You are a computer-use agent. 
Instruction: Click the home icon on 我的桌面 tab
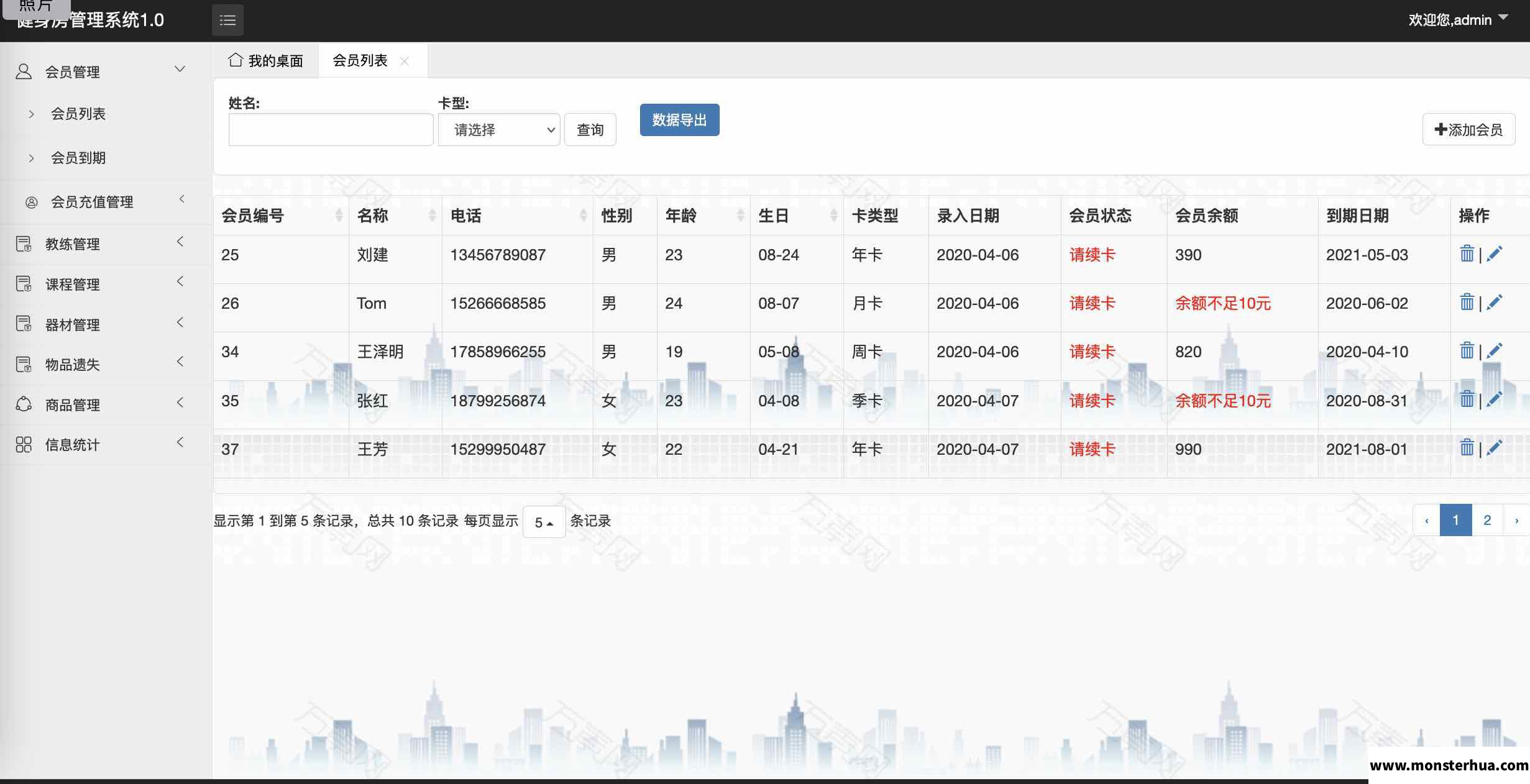click(235, 60)
